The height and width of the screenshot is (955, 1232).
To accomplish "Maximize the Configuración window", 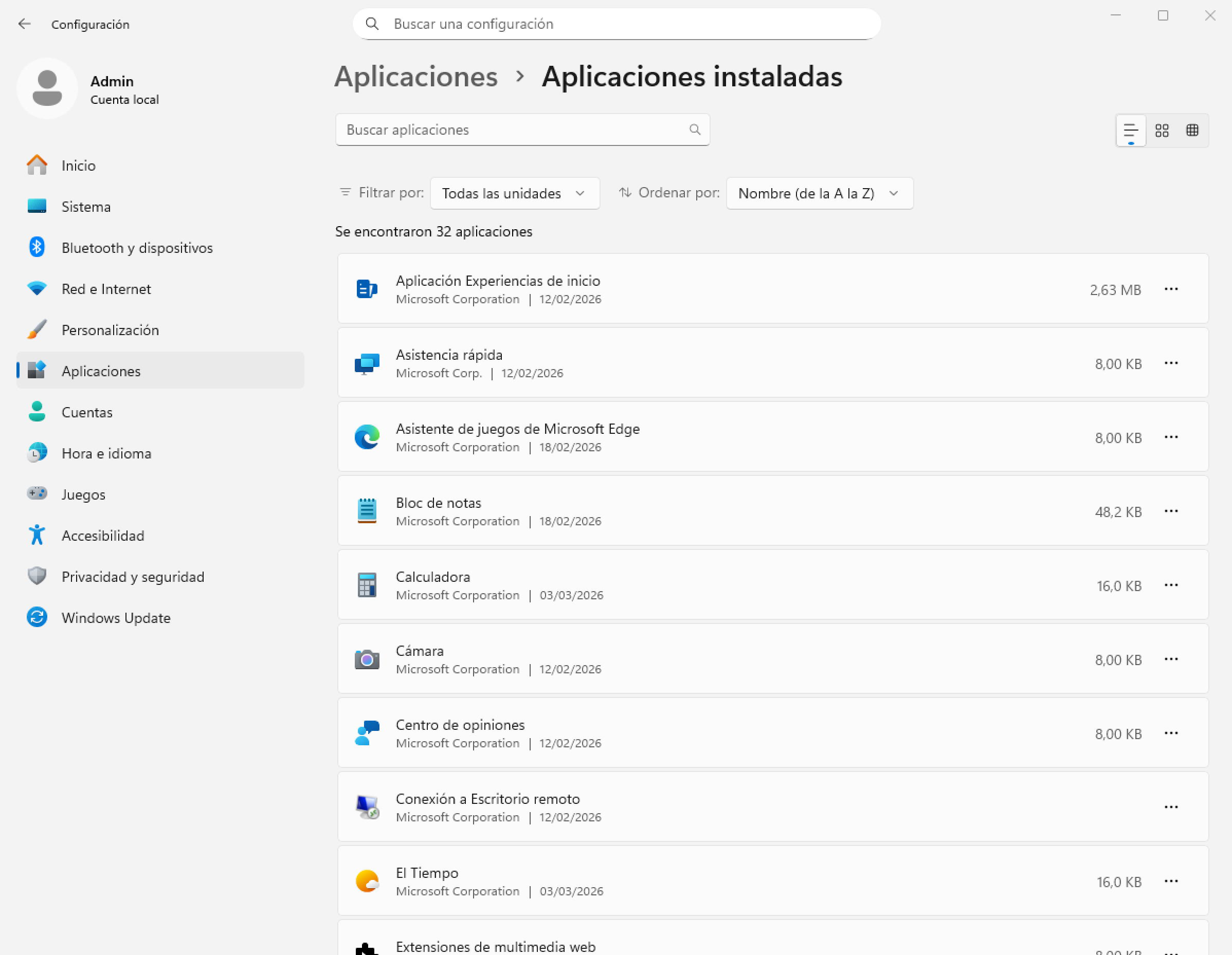I will pyautogui.click(x=1163, y=15).
